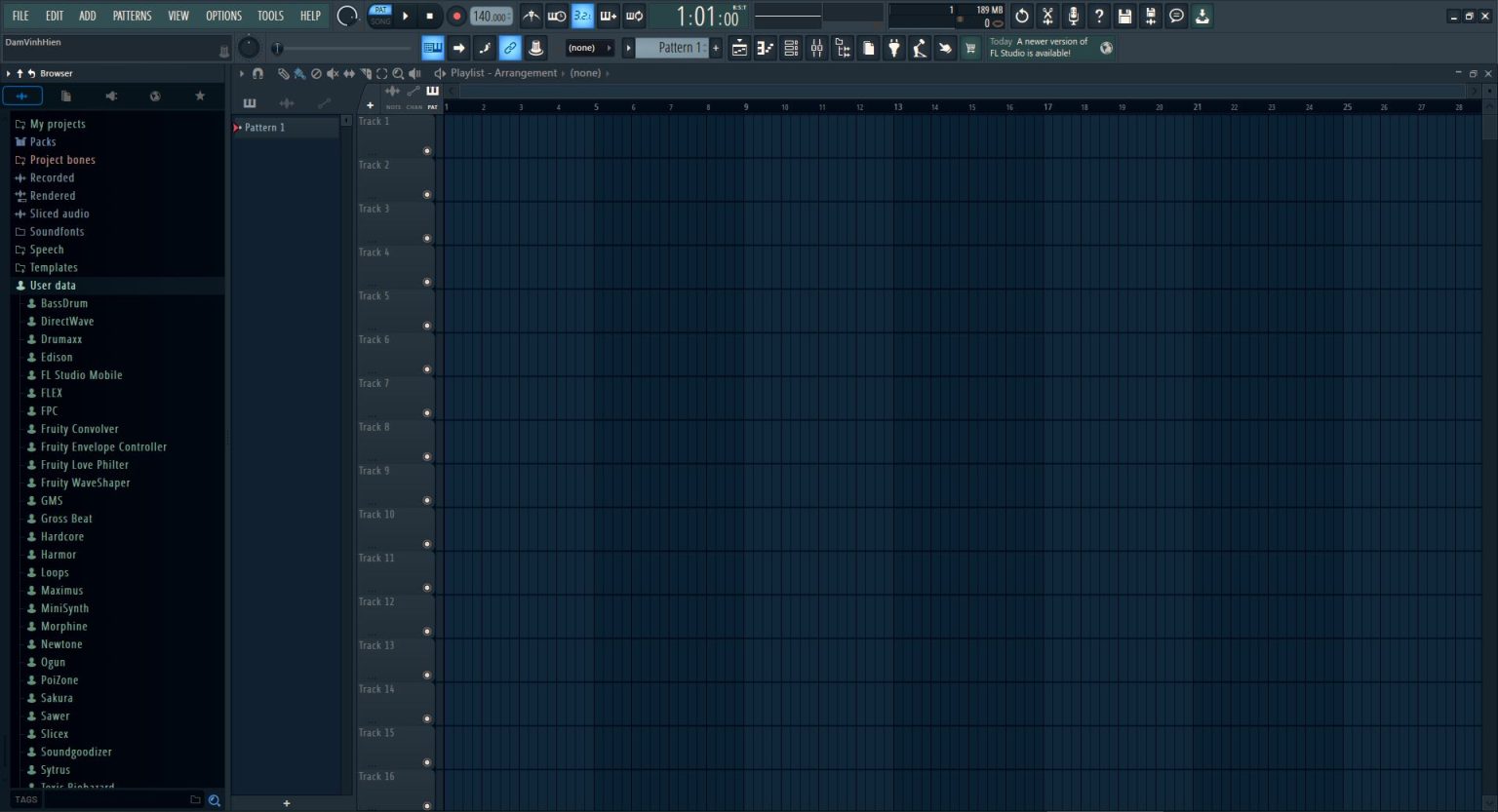Open the OPTIONS menu
1498x812 pixels.
coord(223,15)
